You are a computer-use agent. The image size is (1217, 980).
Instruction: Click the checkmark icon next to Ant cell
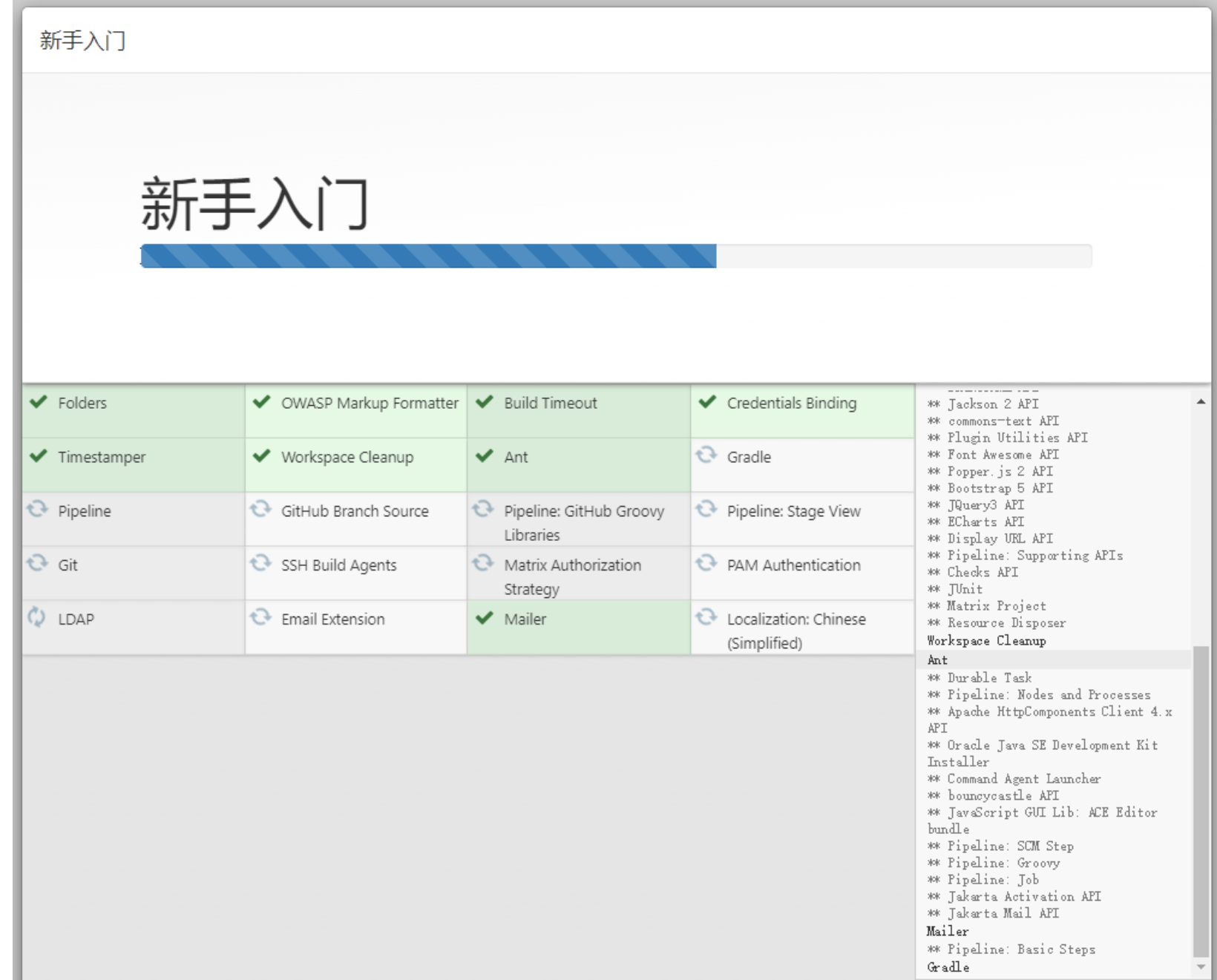(485, 456)
